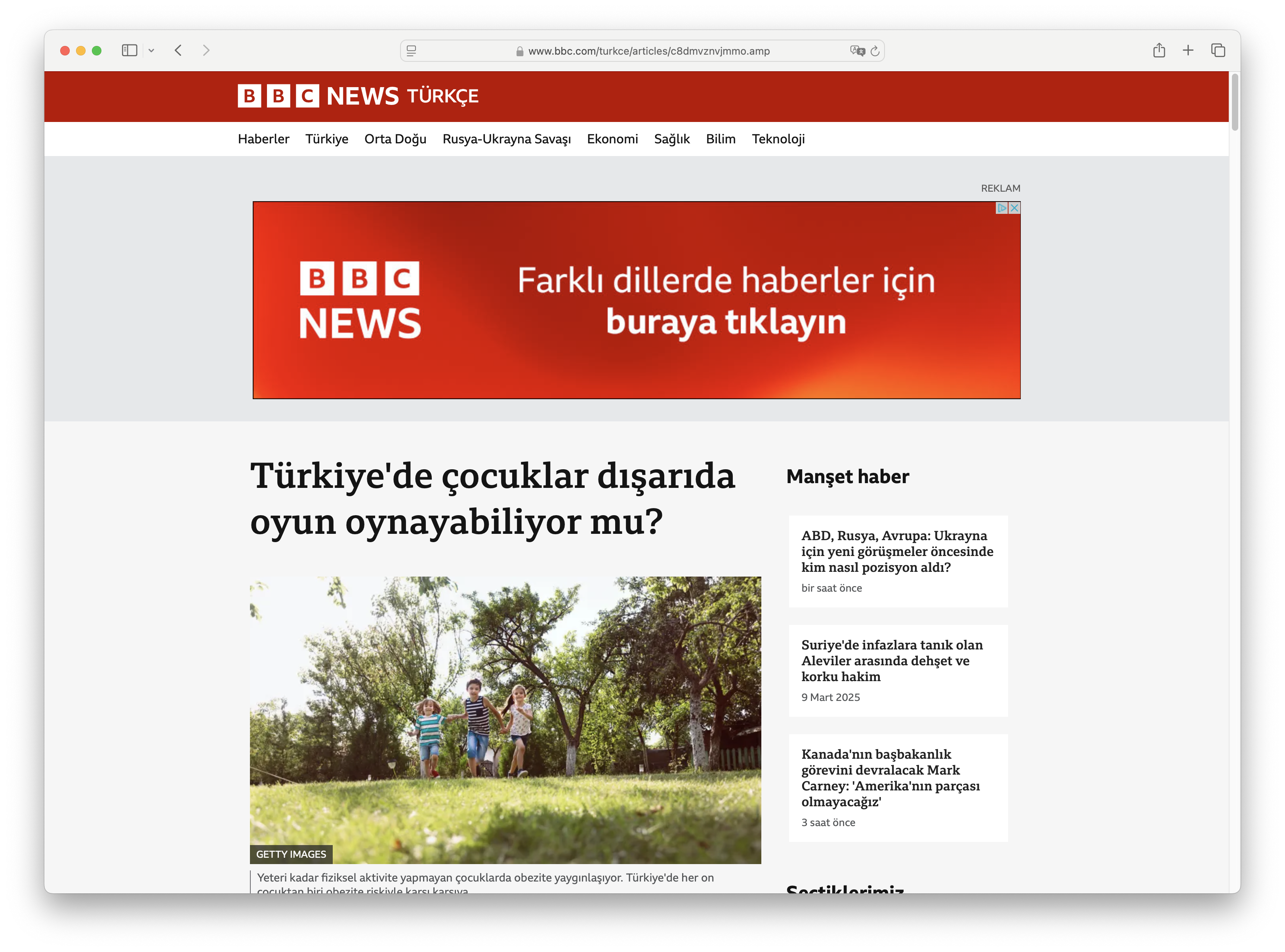Open the Sağlık section
Screen dimensions: 1285x952
671,139
